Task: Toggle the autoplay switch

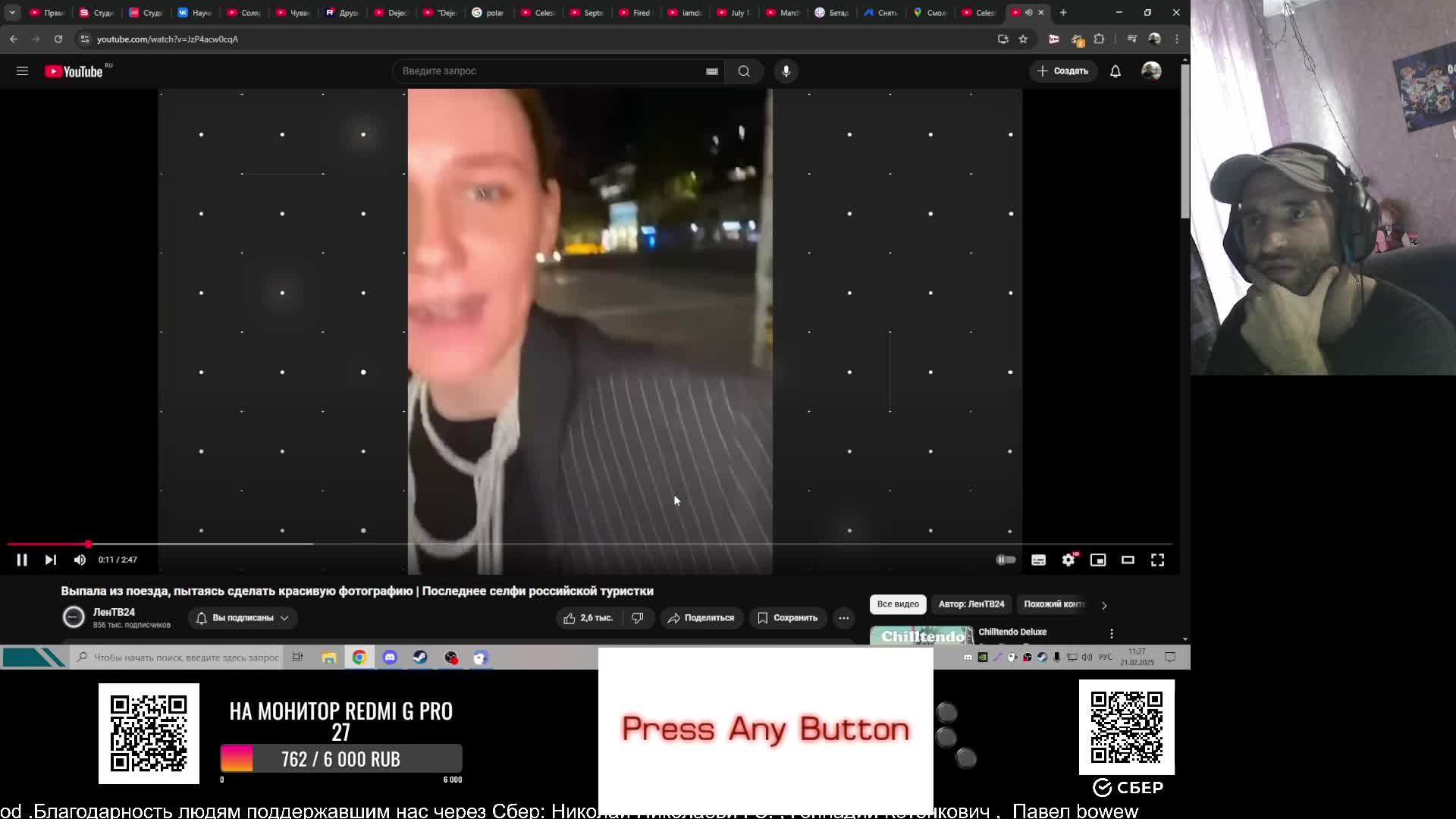Action: [x=1006, y=560]
